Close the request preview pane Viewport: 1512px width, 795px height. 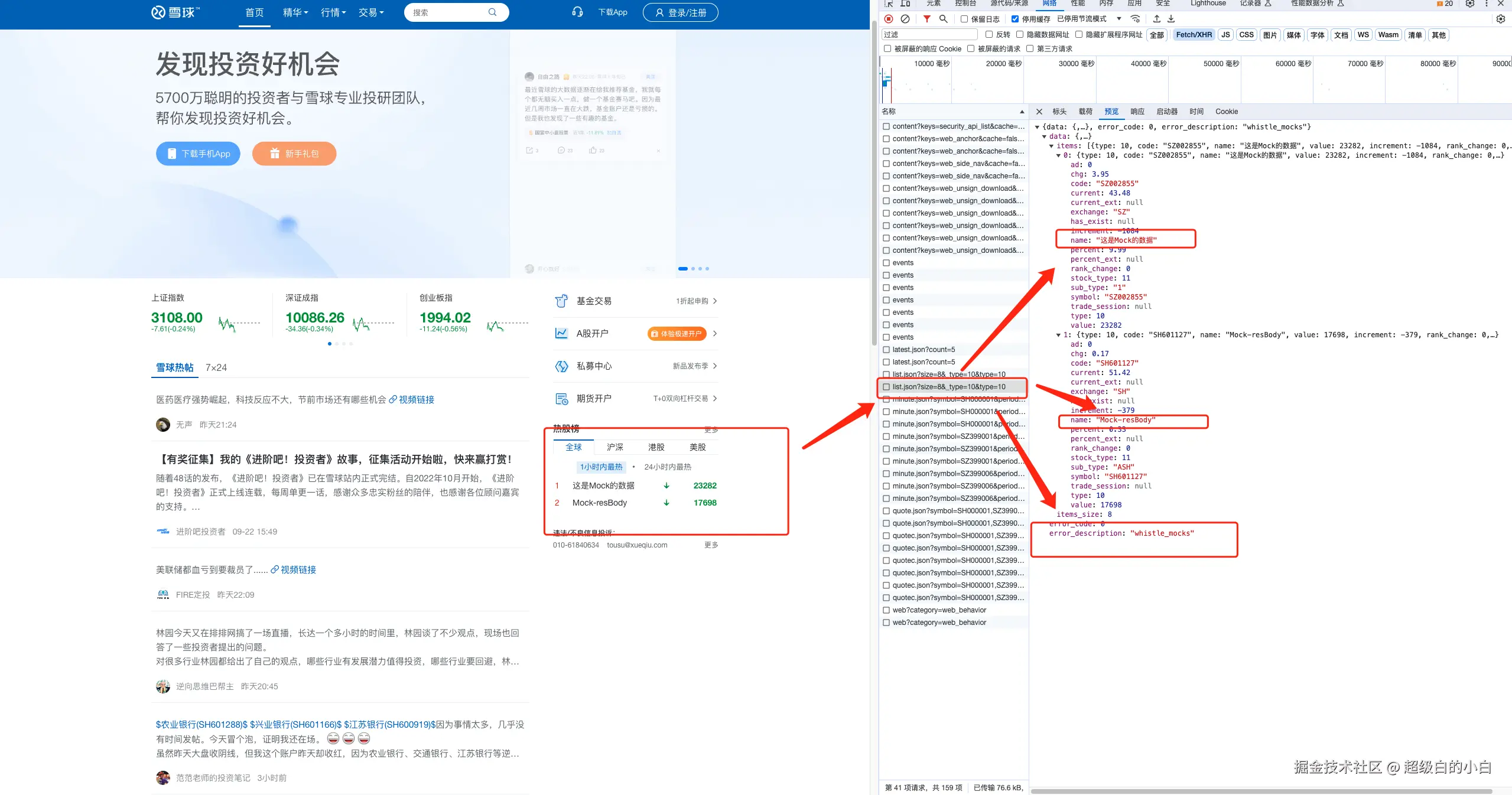point(1039,112)
